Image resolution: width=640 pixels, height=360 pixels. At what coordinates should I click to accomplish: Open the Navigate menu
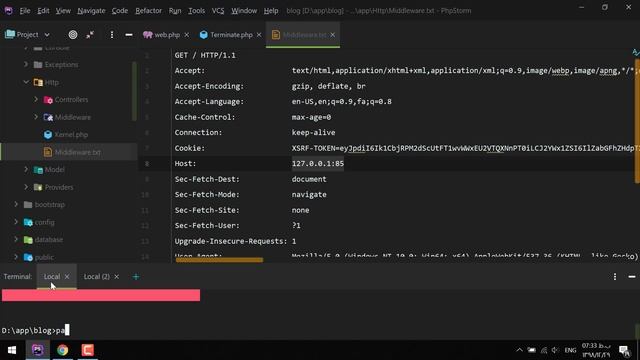(91, 11)
